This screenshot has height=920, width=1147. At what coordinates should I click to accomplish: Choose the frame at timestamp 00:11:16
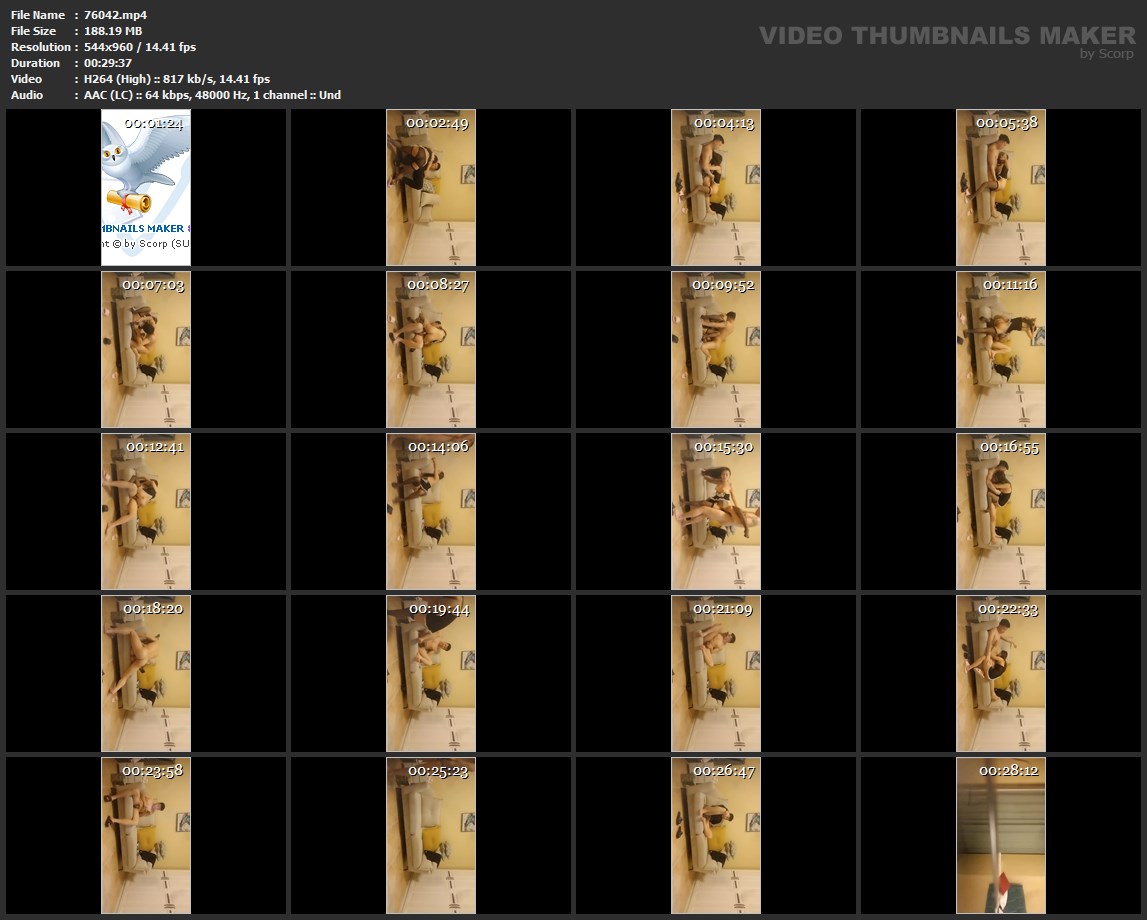pos(1001,349)
